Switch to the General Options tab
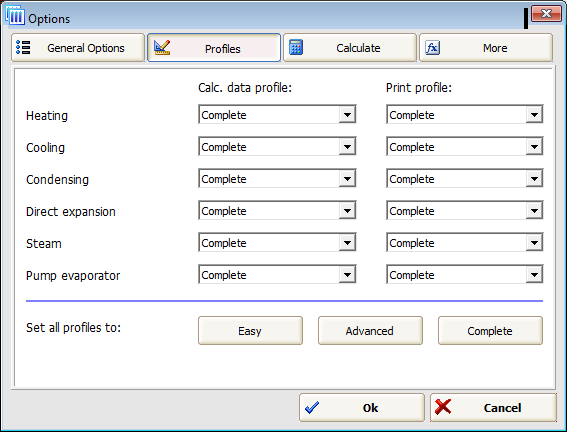This screenshot has width=567, height=432. point(78,48)
